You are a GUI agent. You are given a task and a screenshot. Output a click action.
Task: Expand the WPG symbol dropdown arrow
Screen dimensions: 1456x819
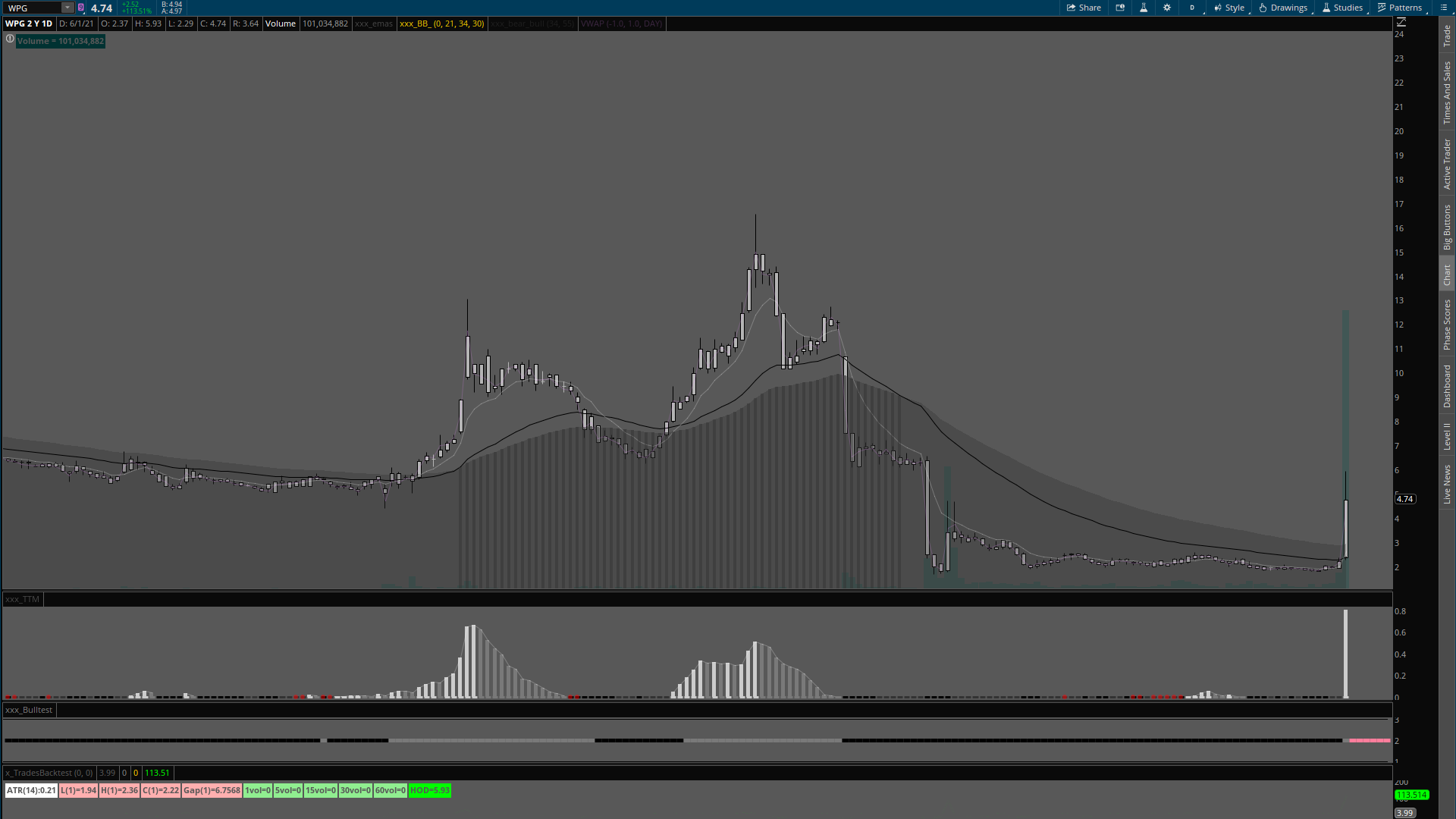pyautogui.click(x=67, y=8)
